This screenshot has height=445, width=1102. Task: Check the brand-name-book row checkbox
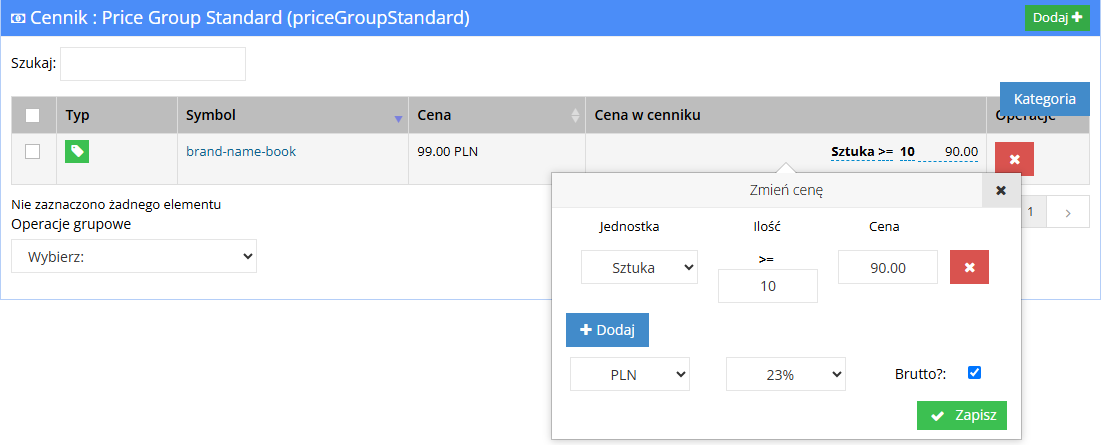tap(32, 151)
